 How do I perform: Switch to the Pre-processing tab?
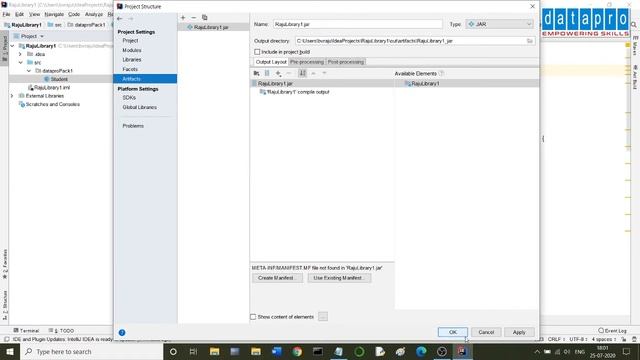[x=307, y=62]
